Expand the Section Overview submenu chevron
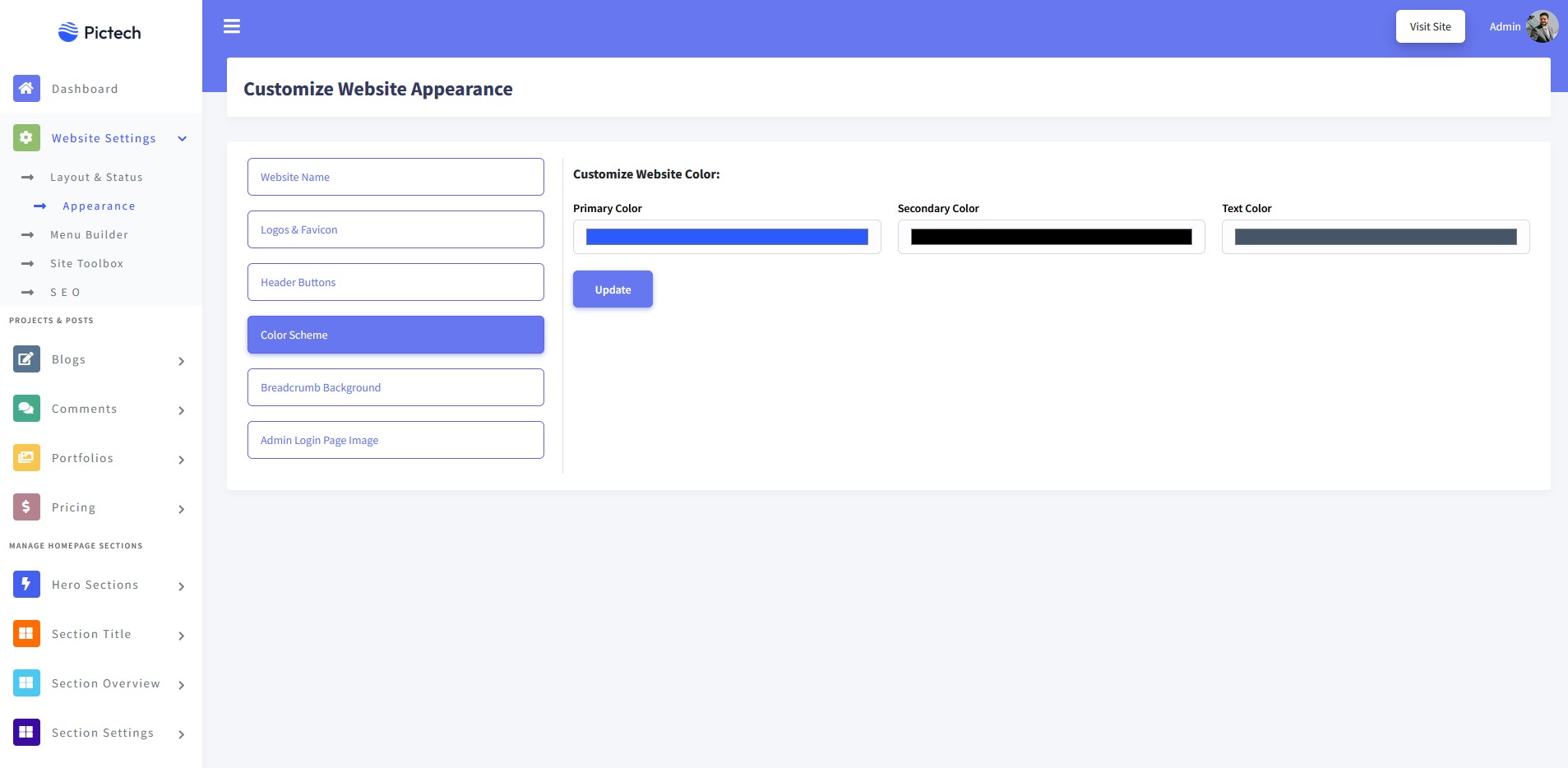This screenshot has height=768, width=1568. point(182,685)
